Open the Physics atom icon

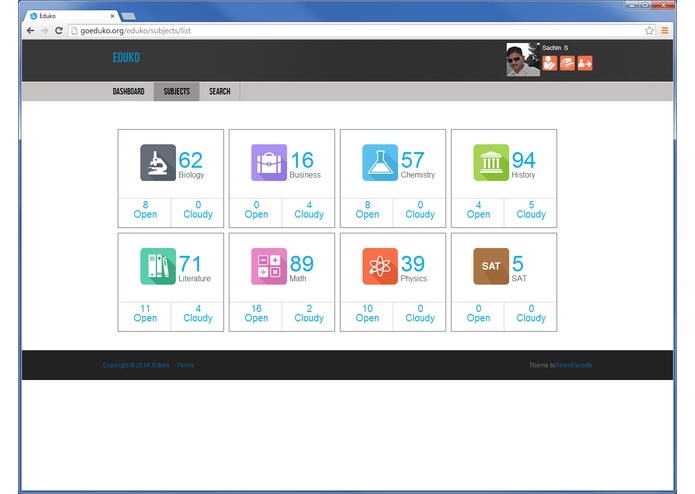(380, 266)
